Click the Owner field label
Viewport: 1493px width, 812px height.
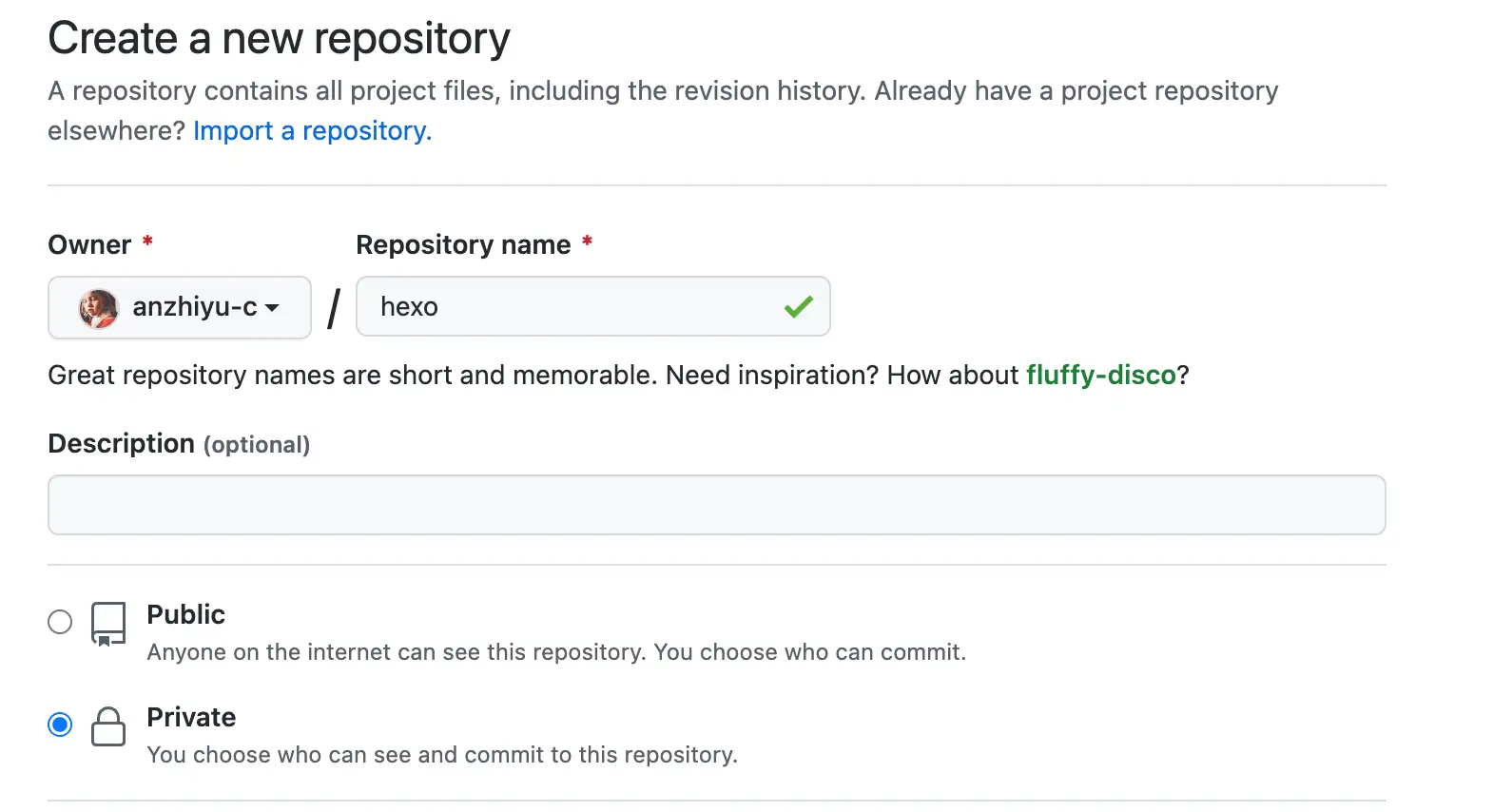click(x=89, y=244)
